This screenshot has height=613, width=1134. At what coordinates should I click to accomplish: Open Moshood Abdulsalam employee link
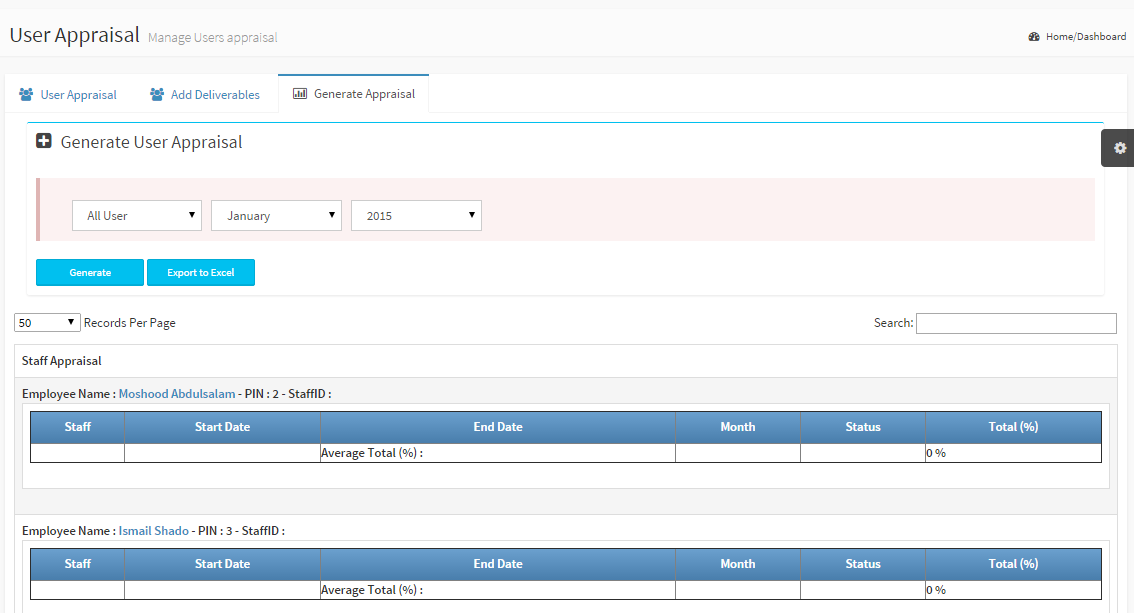point(177,394)
